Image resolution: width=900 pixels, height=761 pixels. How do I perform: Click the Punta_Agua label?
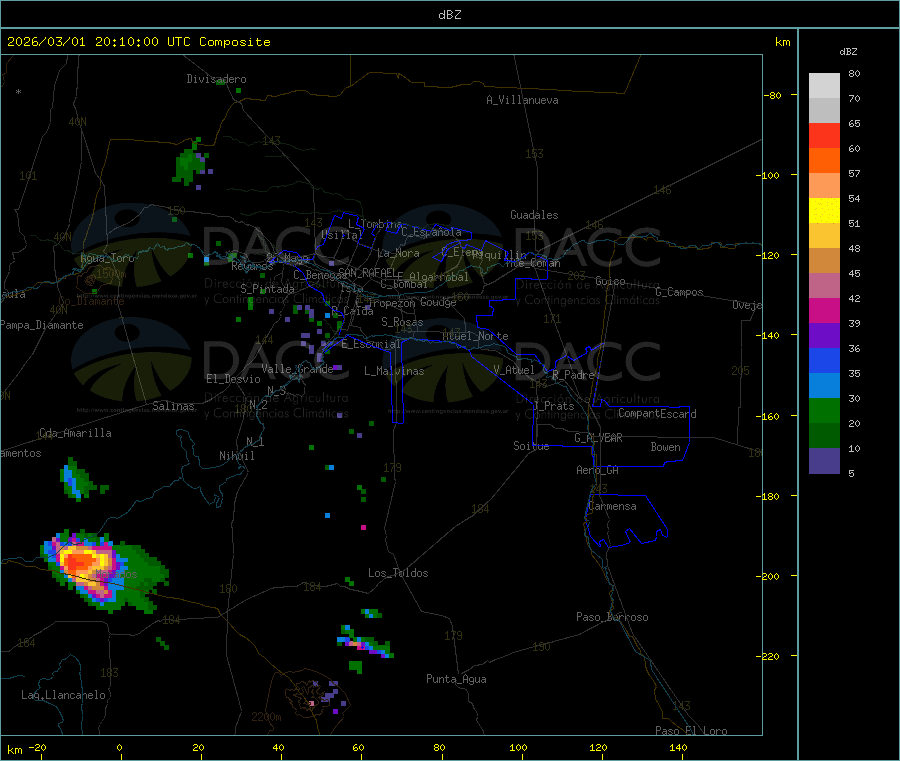pos(456,679)
